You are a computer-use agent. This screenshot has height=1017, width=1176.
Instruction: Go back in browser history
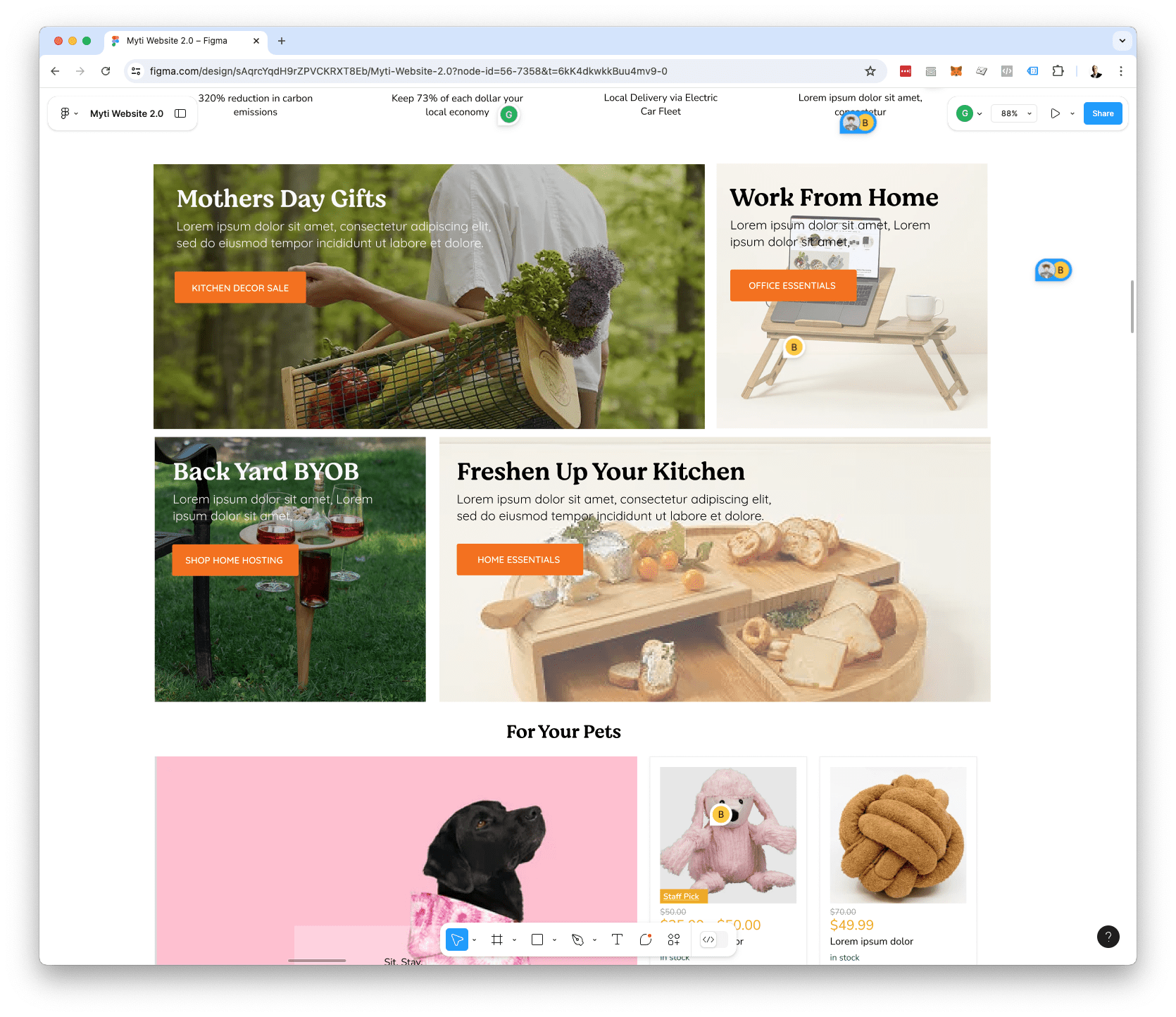coord(55,71)
